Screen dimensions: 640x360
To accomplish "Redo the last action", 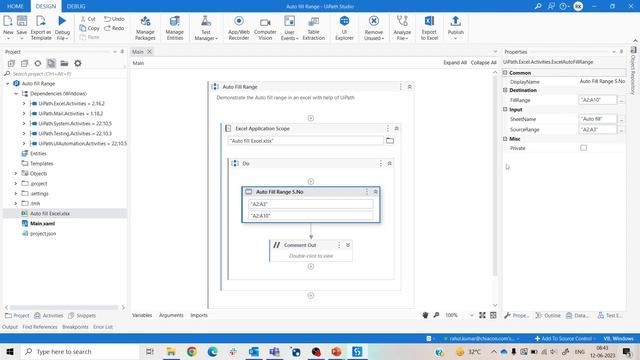I will tap(114, 28).
